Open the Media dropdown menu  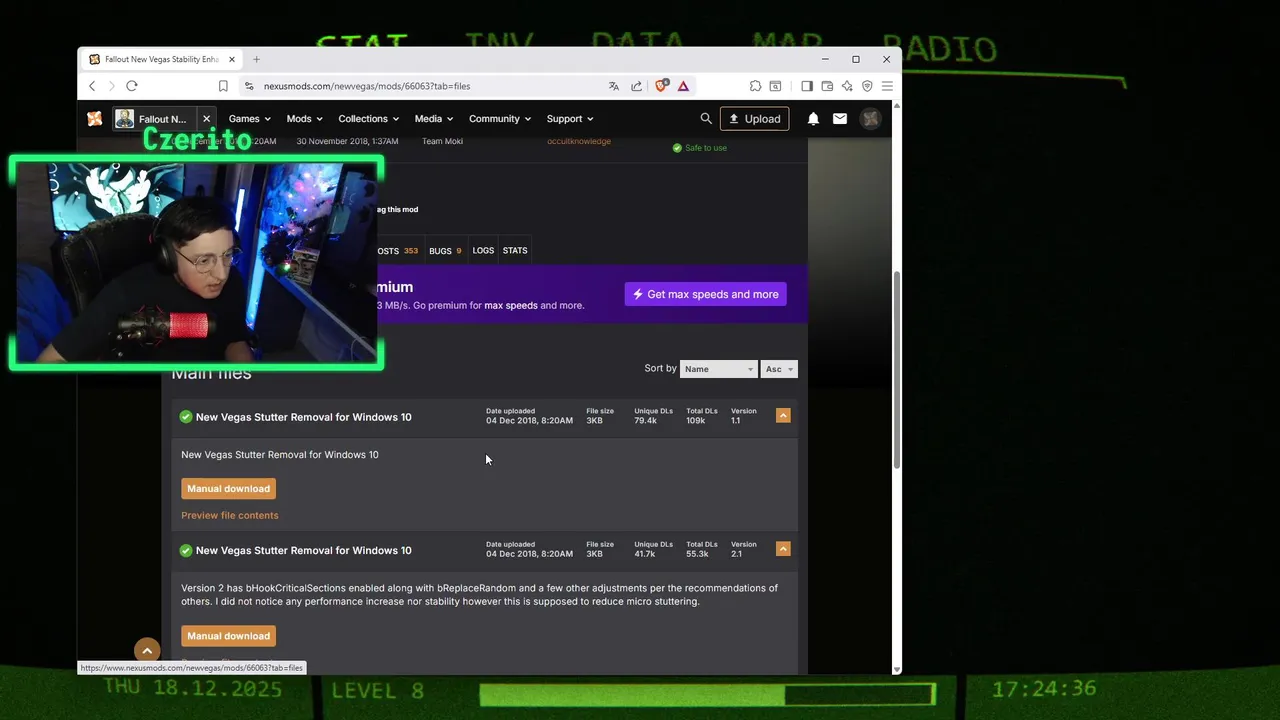pyautogui.click(x=434, y=119)
